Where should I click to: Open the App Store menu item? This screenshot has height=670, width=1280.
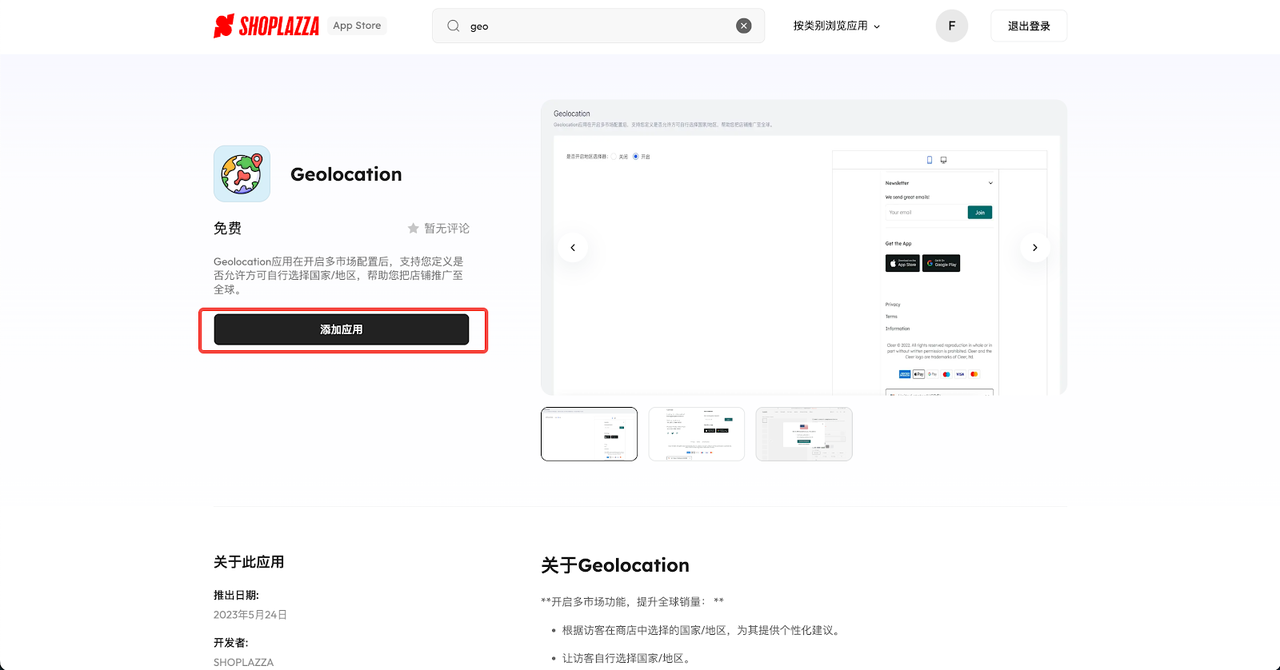[356, 25]
